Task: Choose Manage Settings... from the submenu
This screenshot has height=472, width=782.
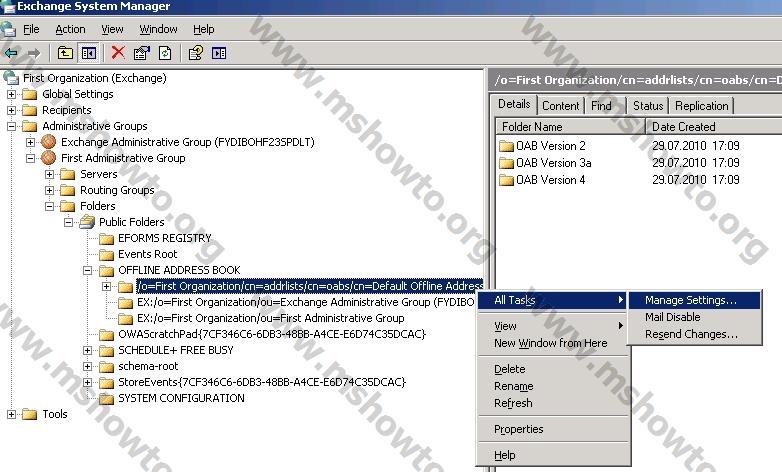Action: pyautogui.click(x=694, y=300)
